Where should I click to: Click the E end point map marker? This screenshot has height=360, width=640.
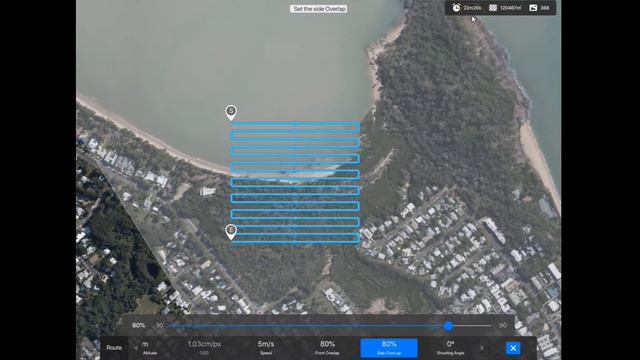pos(231,231)
